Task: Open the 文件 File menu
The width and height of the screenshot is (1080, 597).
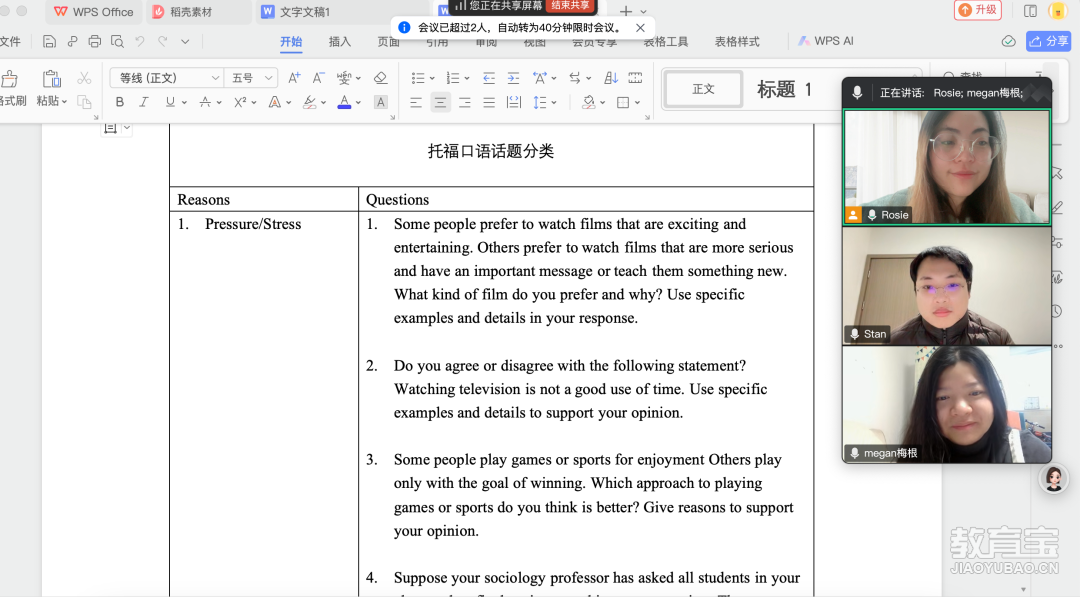Action: [10, 41]
